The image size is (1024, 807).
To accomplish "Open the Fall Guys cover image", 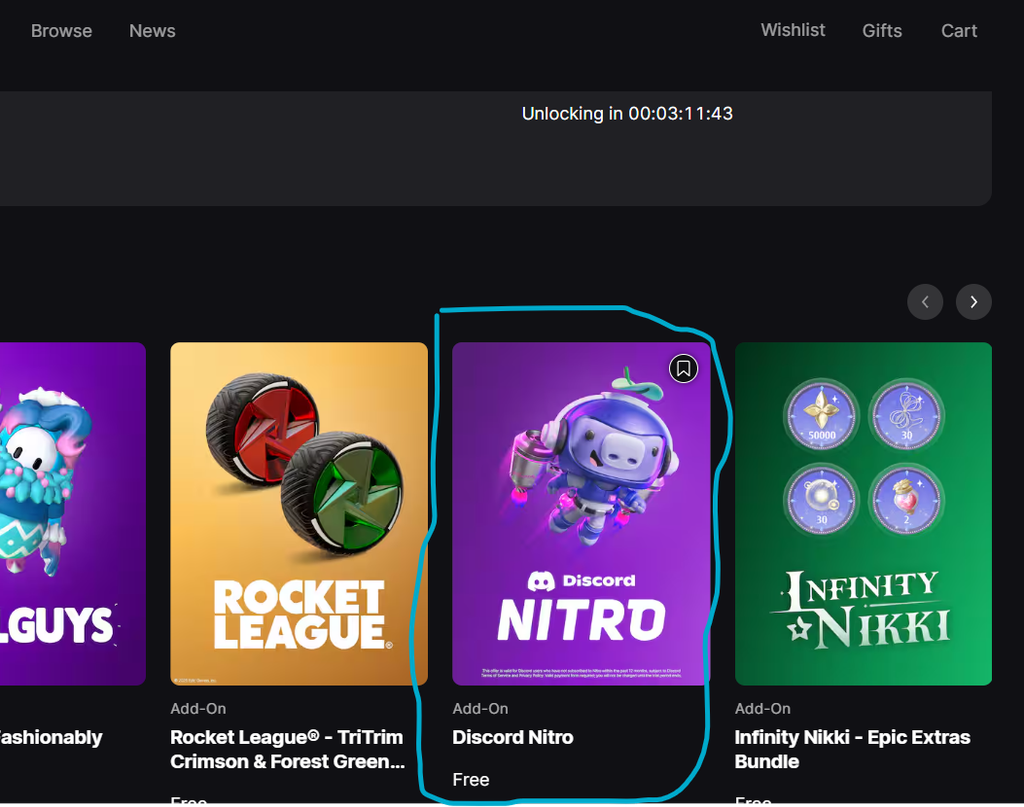I will pos(72,514).
